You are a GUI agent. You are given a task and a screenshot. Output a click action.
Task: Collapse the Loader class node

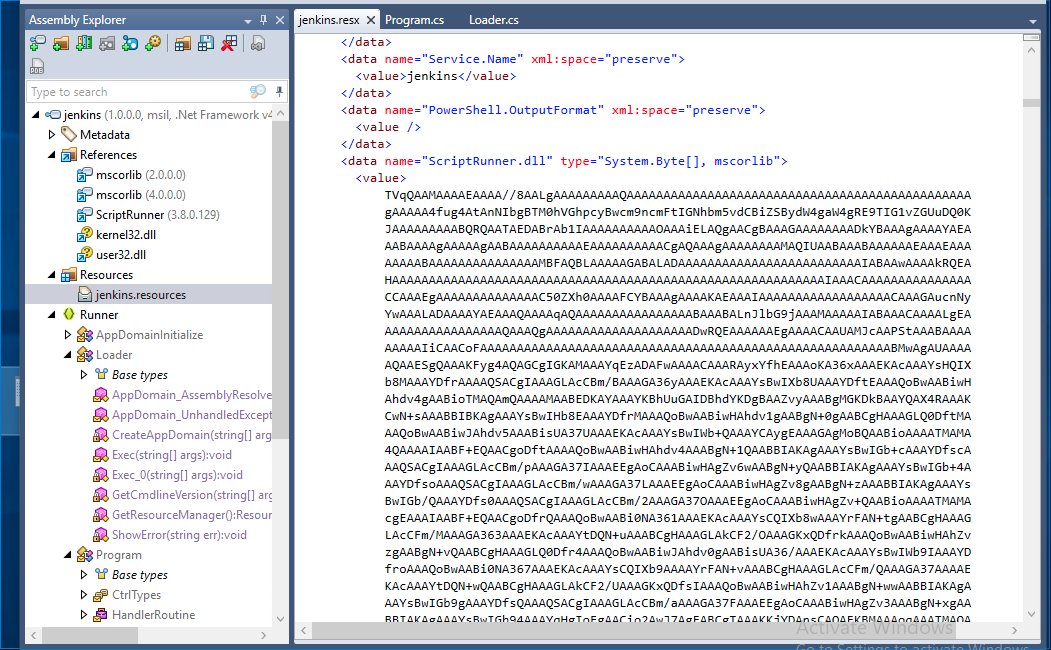tap(68, 354)
